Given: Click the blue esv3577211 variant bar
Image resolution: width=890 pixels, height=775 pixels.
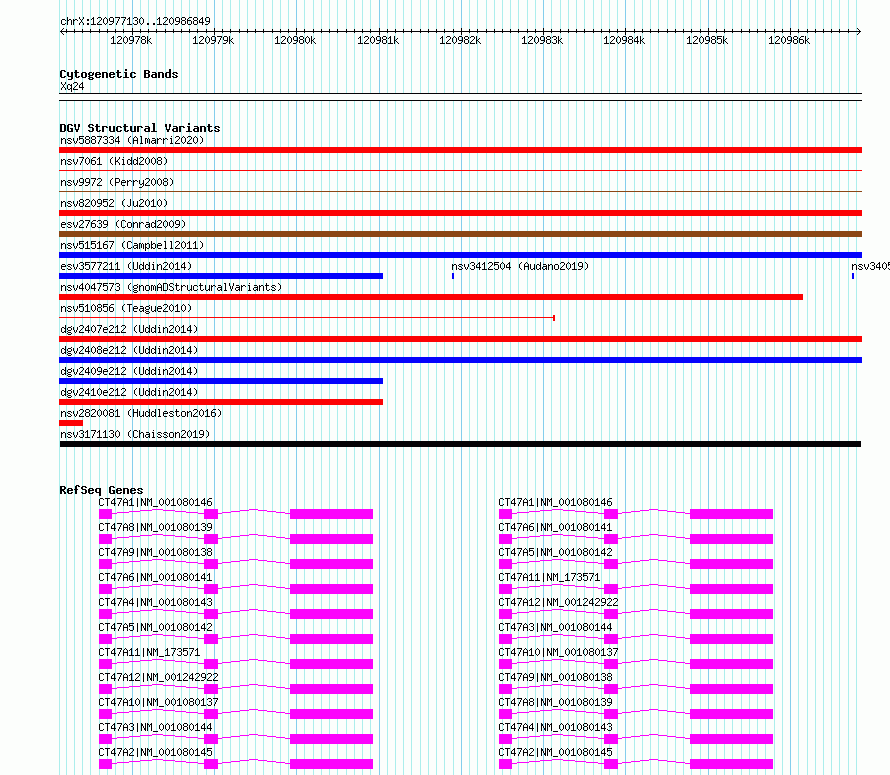Looking at the screenshot, I should click(221, 276).
